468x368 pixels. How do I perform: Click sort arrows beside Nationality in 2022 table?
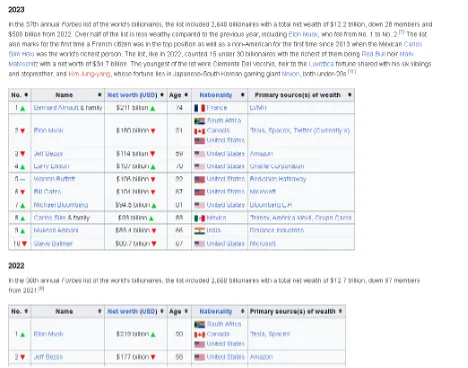[x=242, y=311]
